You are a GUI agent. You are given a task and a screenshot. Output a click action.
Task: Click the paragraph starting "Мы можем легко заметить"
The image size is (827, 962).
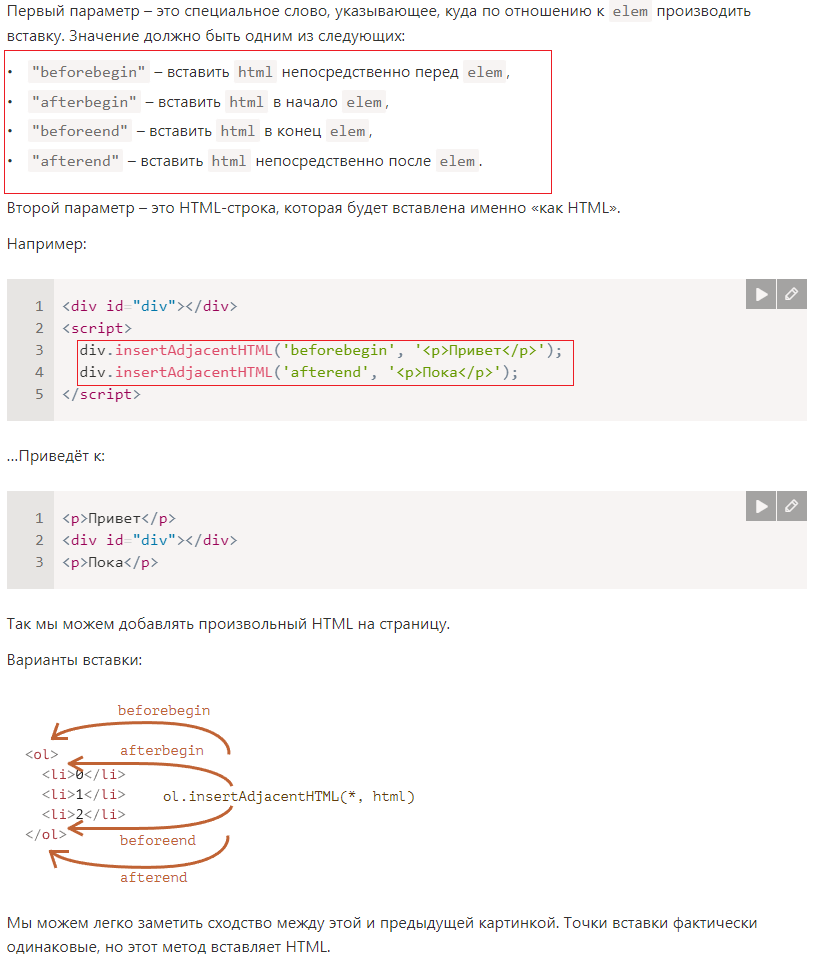[x=382, y=934]
